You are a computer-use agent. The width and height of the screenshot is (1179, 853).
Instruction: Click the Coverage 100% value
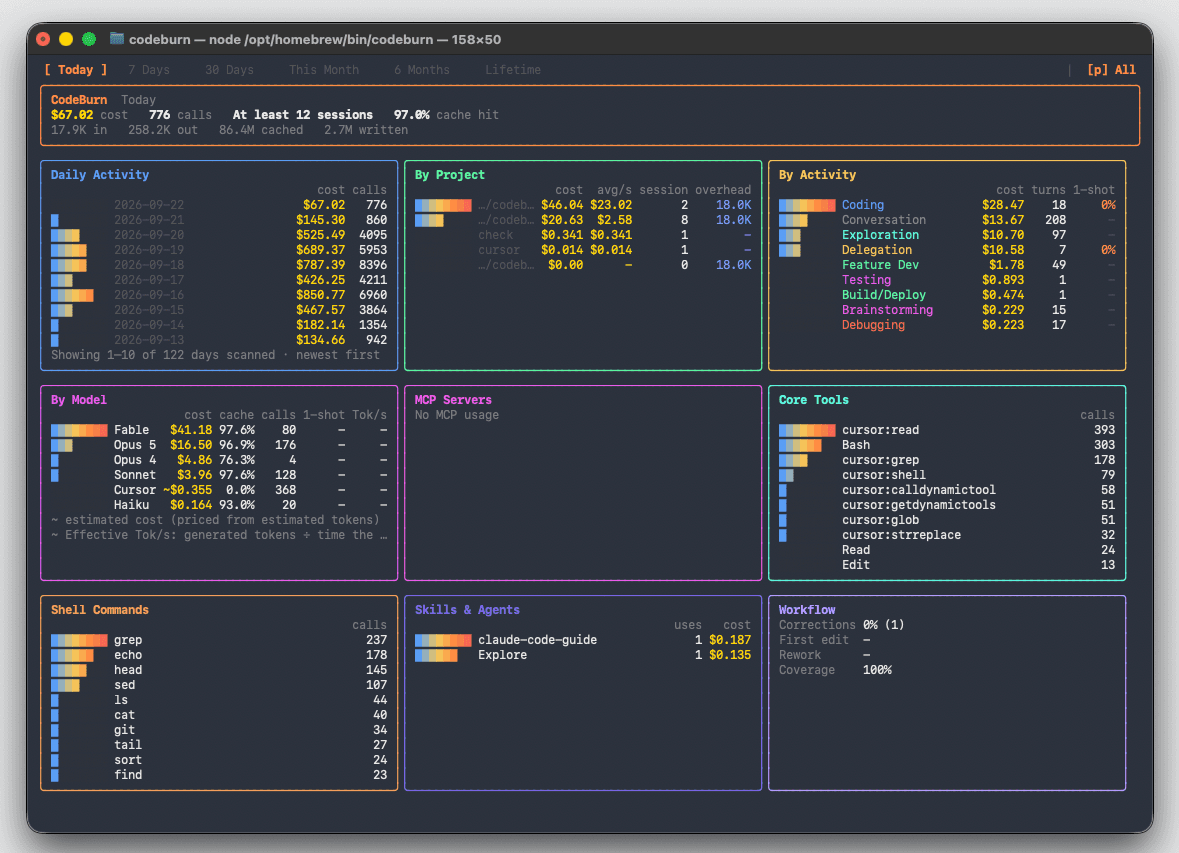pos(877,670)
